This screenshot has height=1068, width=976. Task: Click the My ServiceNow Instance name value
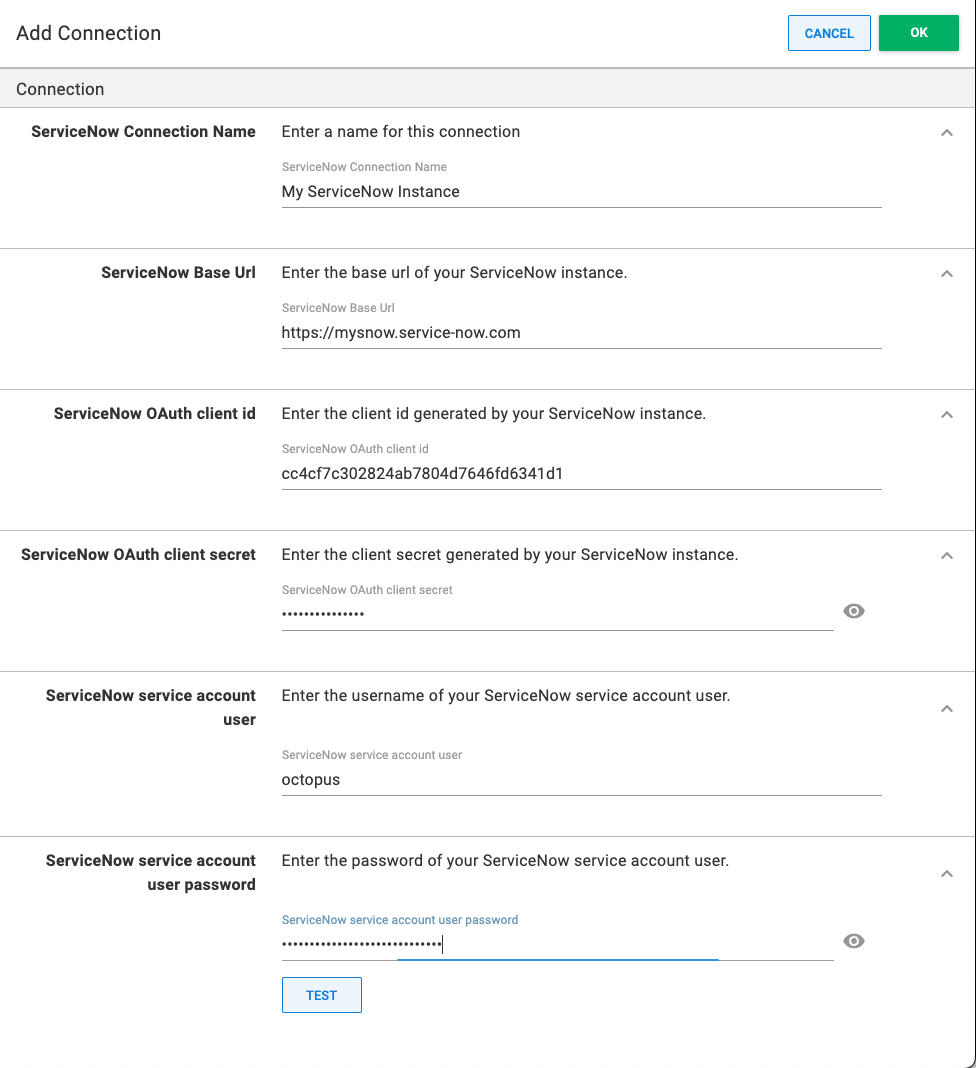372,191
